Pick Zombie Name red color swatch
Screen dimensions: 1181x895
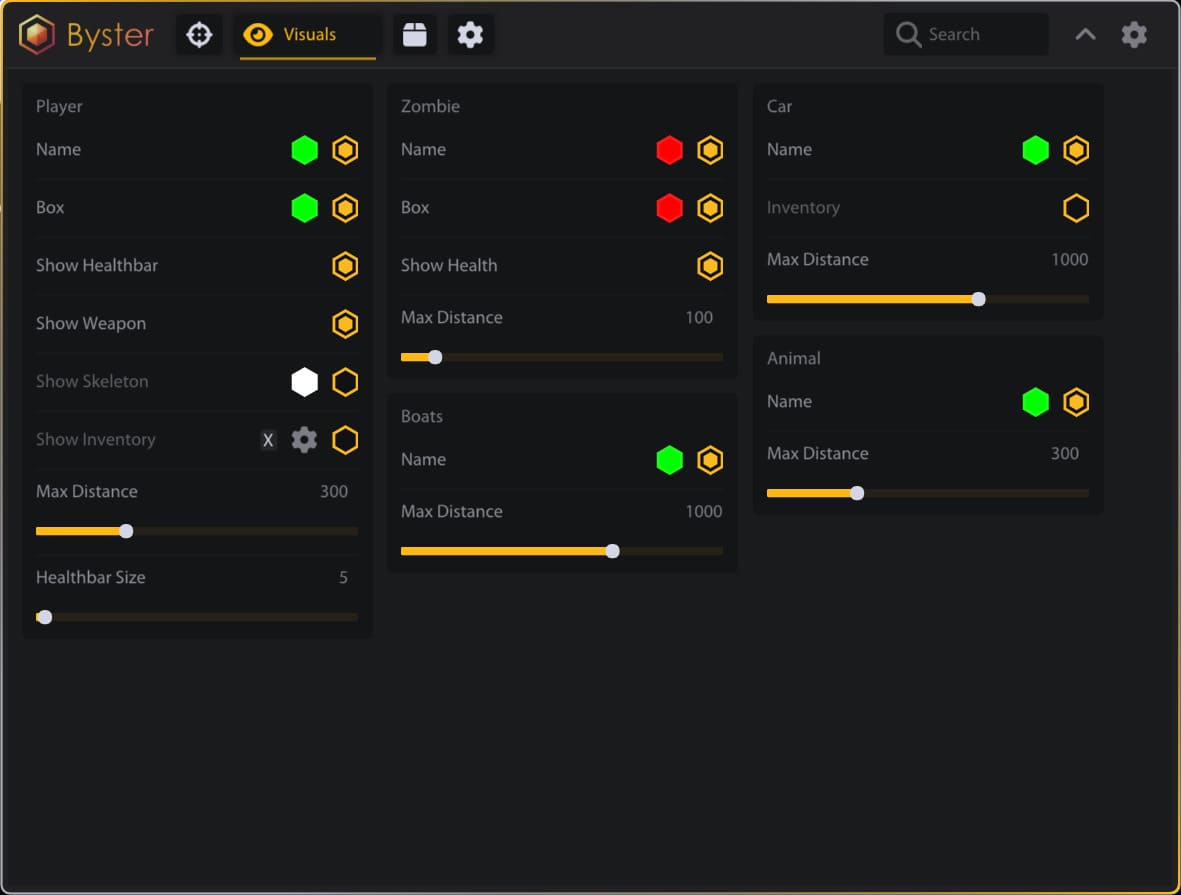(x=669, y=150)
